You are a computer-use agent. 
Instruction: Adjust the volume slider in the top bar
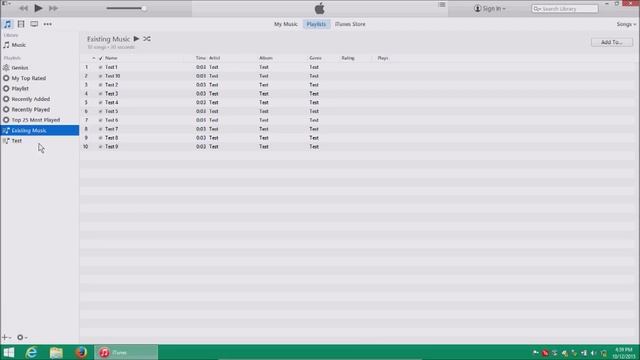(126, 8)
